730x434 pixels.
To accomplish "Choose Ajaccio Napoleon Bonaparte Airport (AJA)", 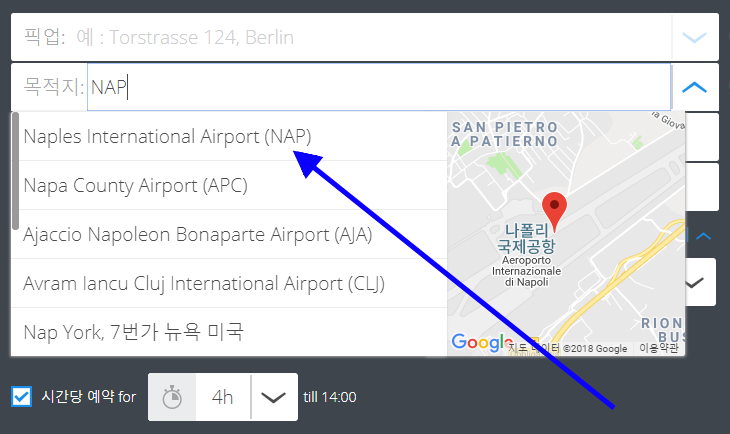I will point(229,234).
